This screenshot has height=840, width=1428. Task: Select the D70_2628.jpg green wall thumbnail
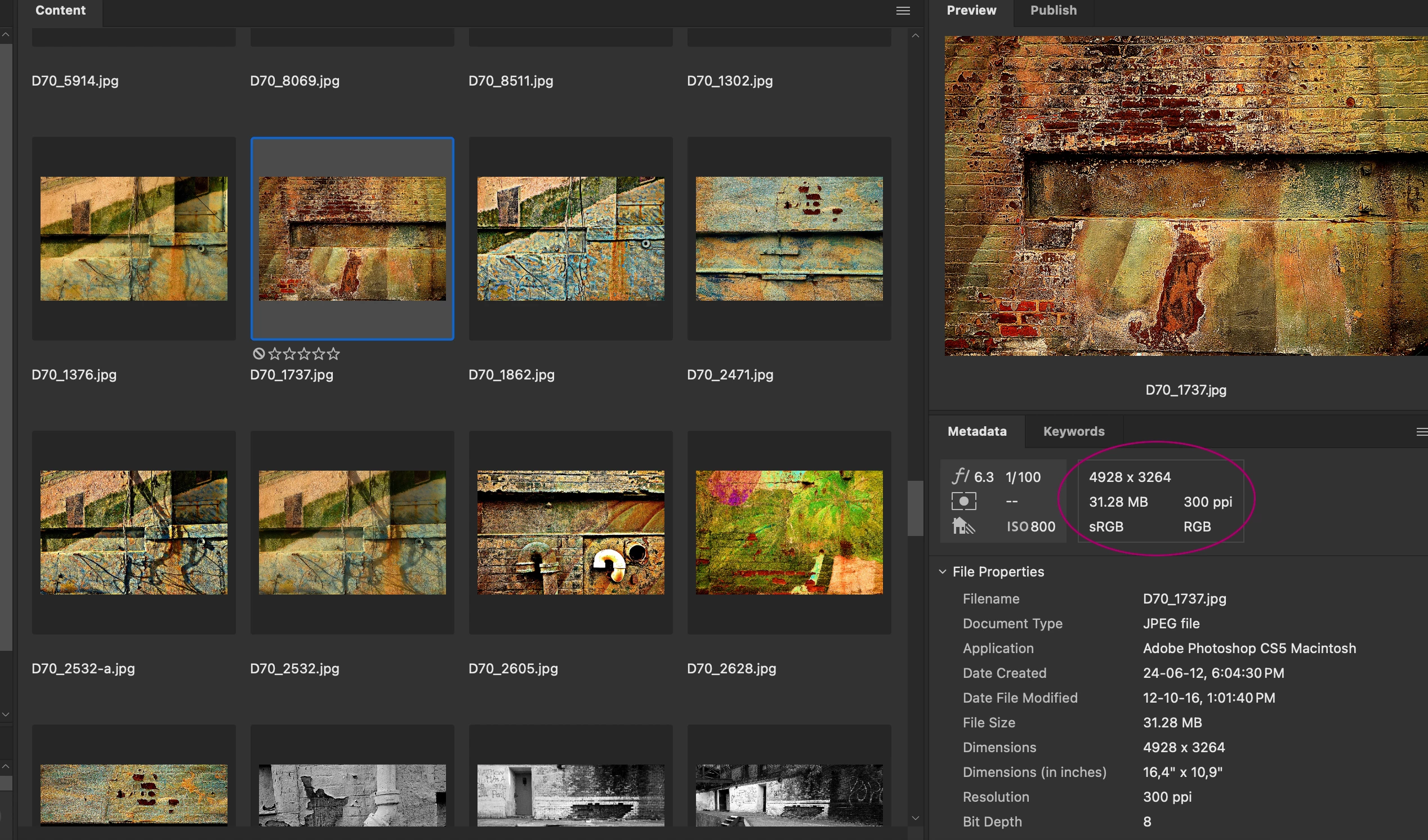pyautogui.click(x=789, y=533)
